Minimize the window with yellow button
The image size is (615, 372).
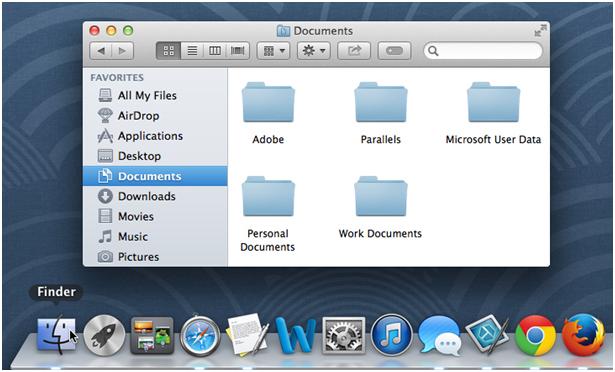(111, 30)
